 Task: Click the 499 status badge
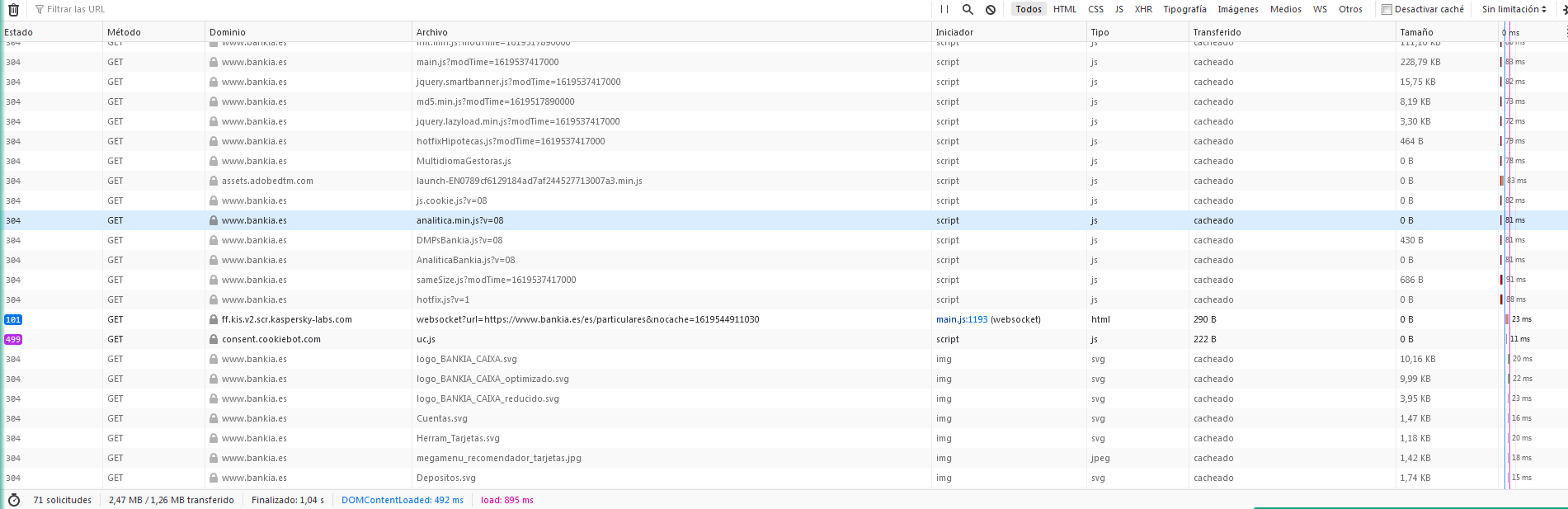pos(13,339)
